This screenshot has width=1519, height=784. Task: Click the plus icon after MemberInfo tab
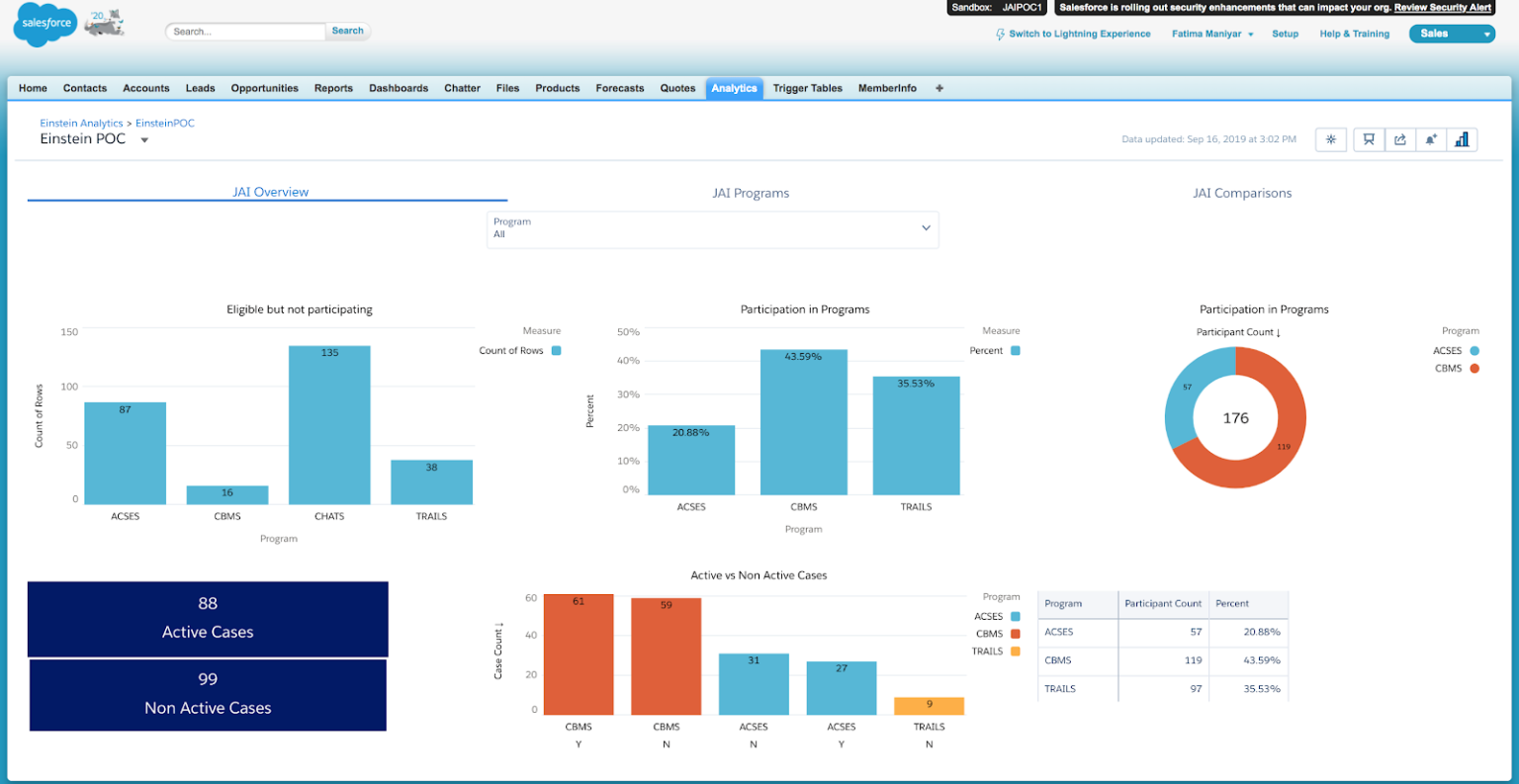[x=939, y=88]
